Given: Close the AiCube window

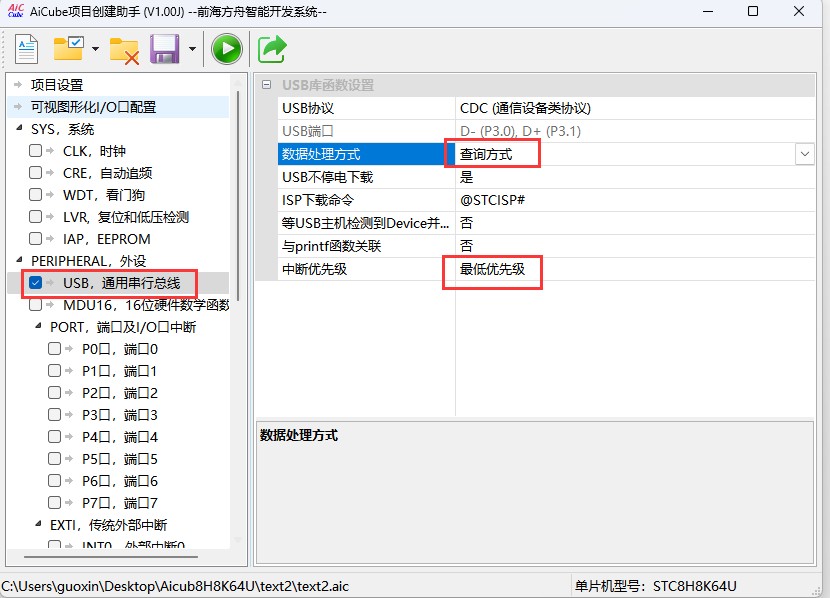Looking at the screenshot, I should pos(799,11).
